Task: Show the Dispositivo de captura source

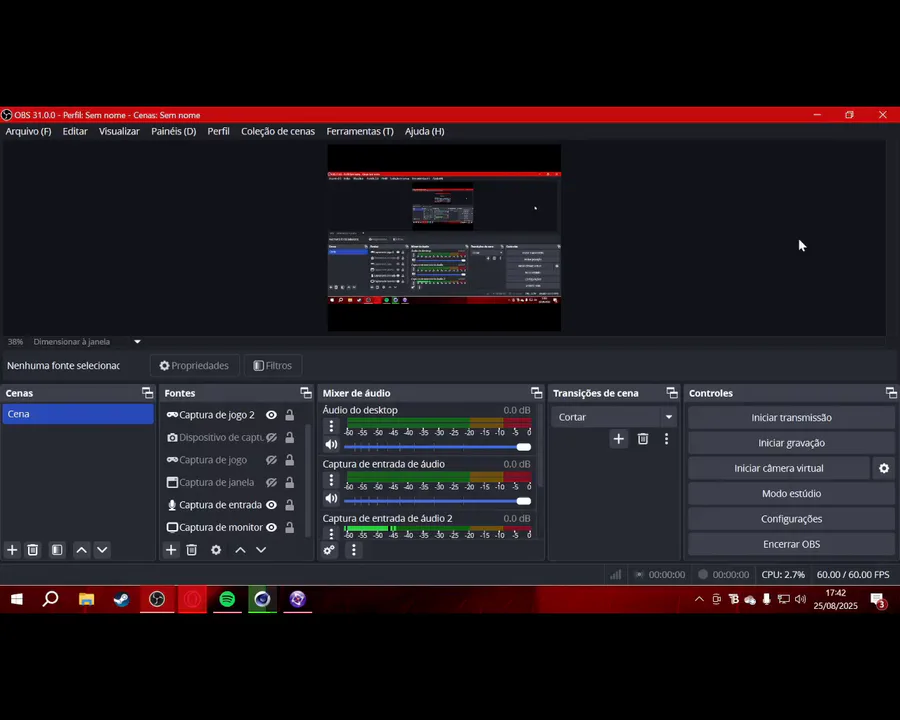Action: tap(271, 438)
